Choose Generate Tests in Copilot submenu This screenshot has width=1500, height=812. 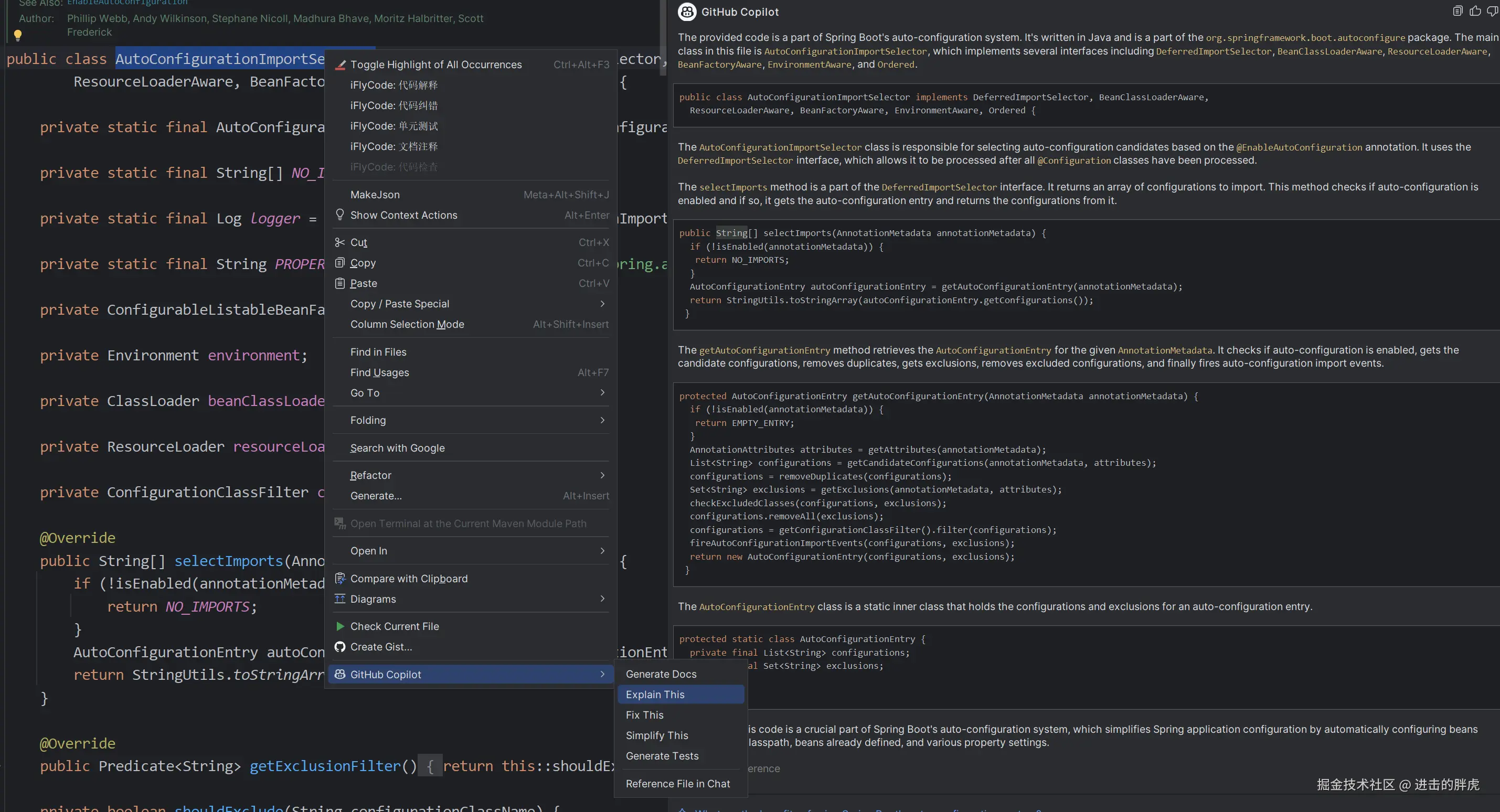(662, 756)
